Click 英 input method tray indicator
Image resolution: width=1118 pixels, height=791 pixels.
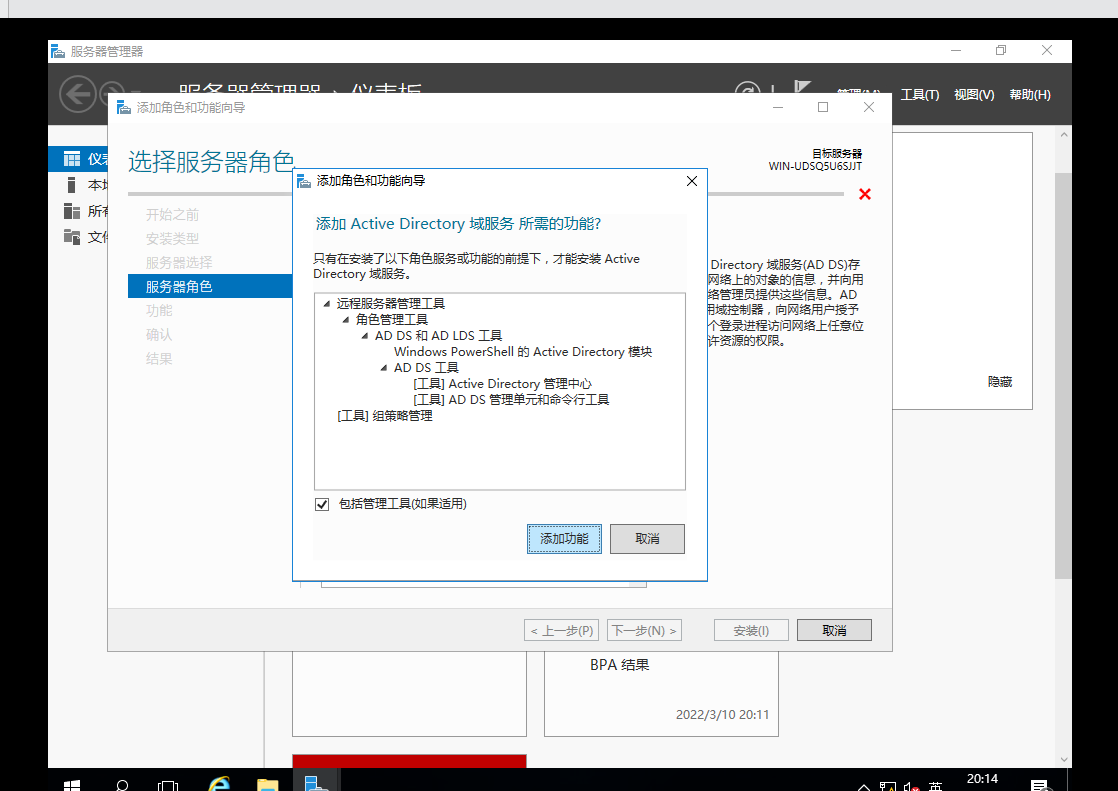[935, 786]
